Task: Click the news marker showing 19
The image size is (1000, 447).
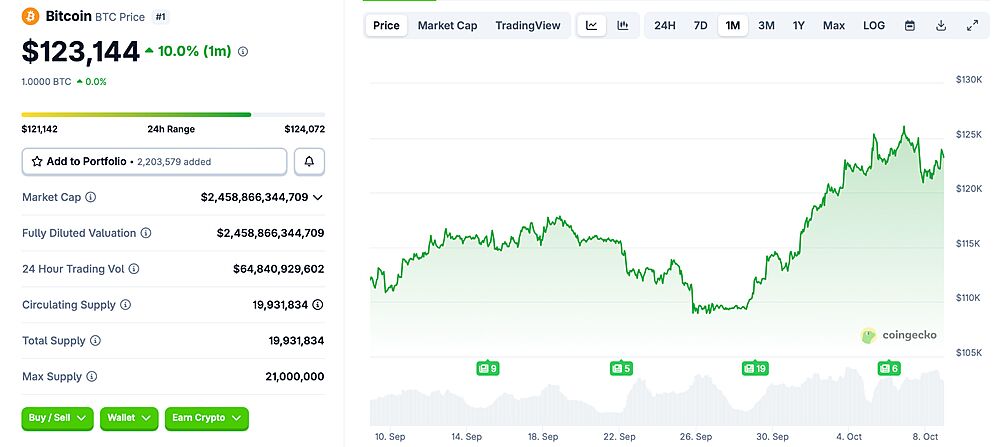Action: [755, 368]
